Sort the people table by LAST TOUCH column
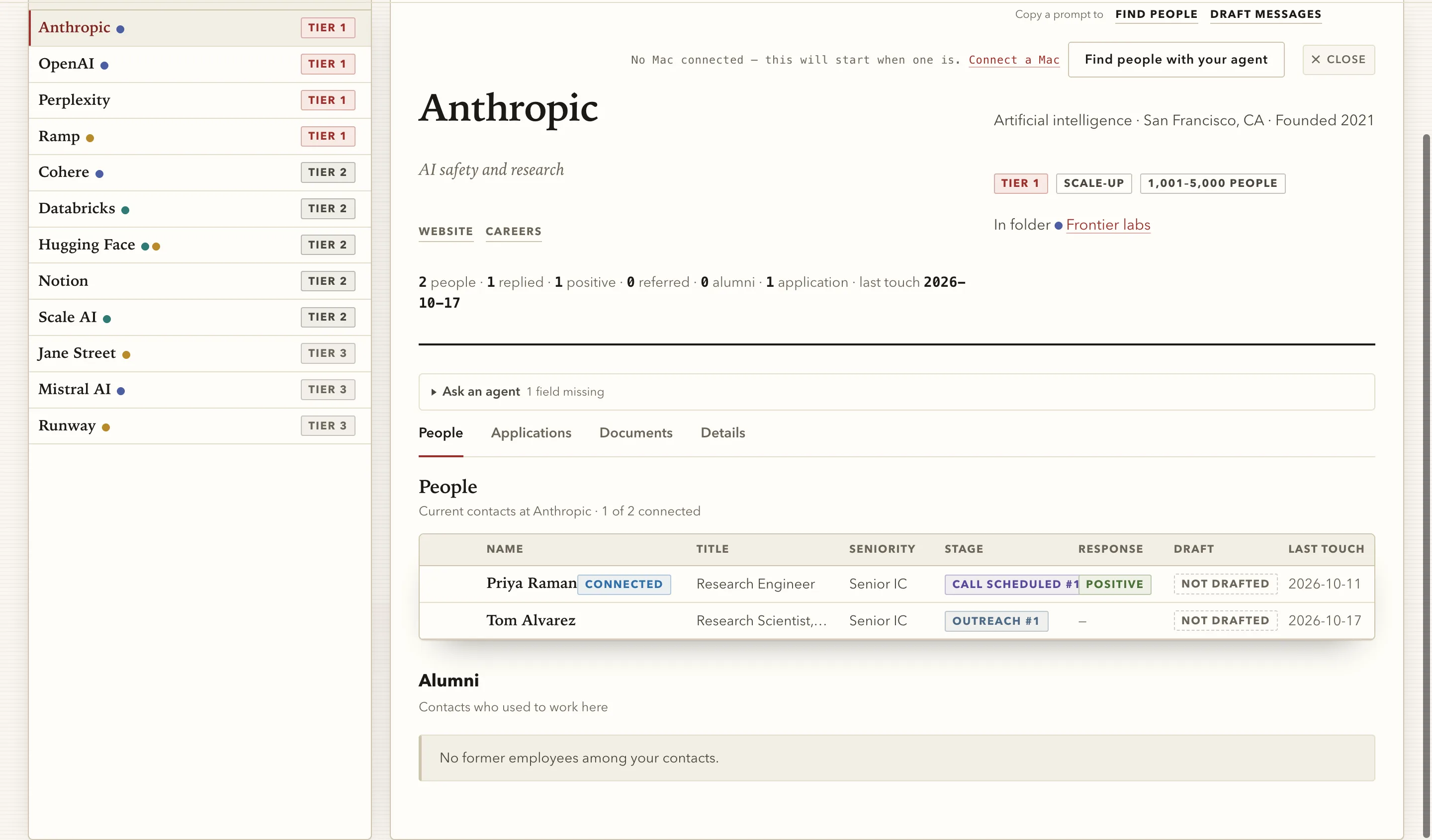This screenshot has width=1432, height=840. 1326,549
